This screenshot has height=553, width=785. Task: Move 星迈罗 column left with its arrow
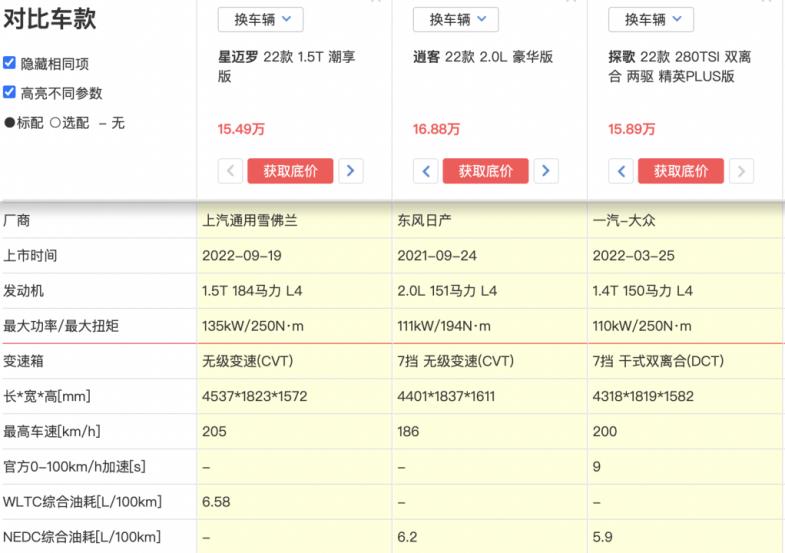click(230, 171)
